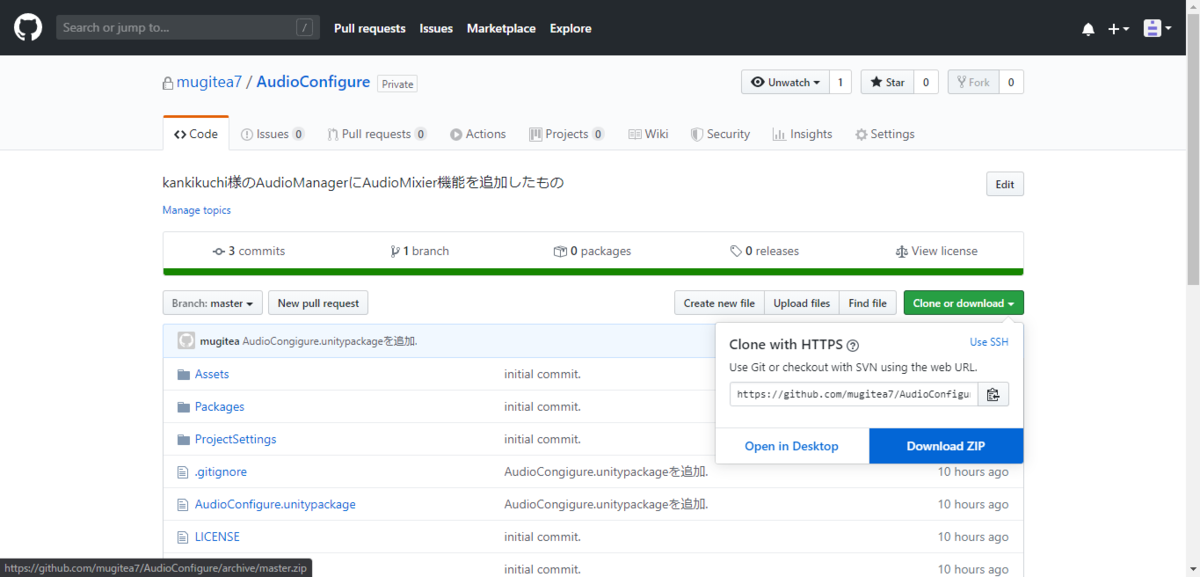Edit the repository description
Image resolution: width=1200 pixels, height=577 pixels.
[1004, 184]
